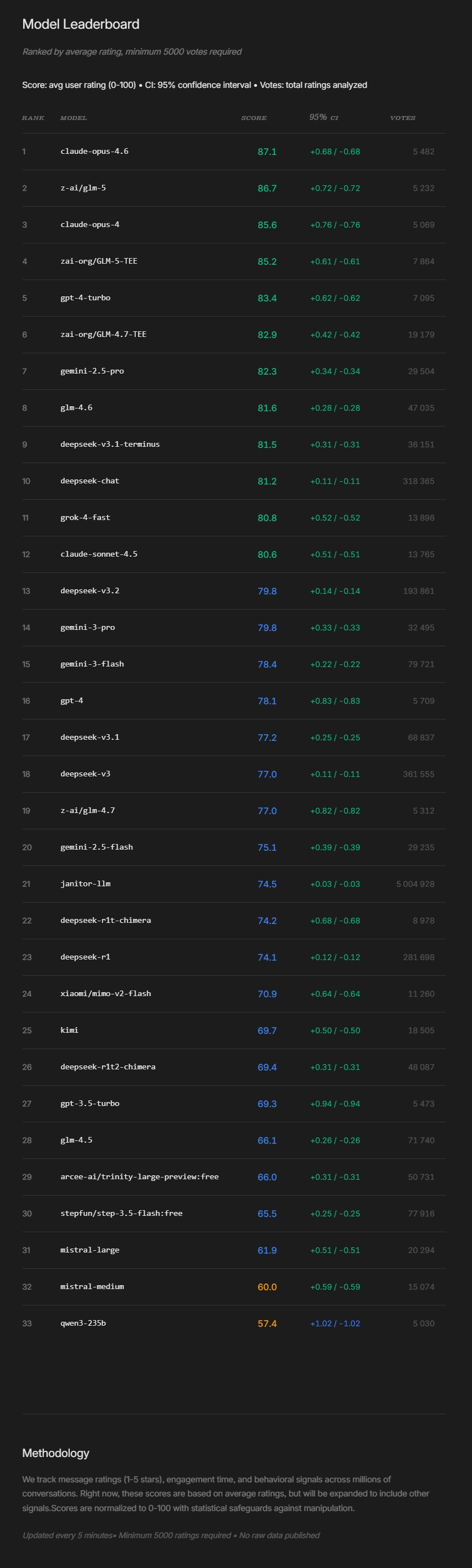
Task: Open the janitor-llm model entry
Action: pyautogui.click(x=85, y=884)
